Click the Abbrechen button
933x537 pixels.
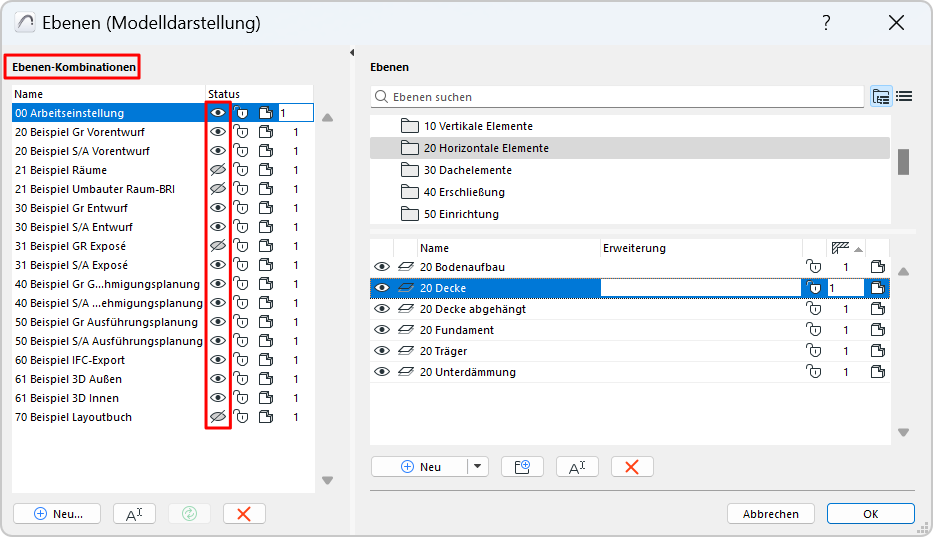tap(770, 514)
